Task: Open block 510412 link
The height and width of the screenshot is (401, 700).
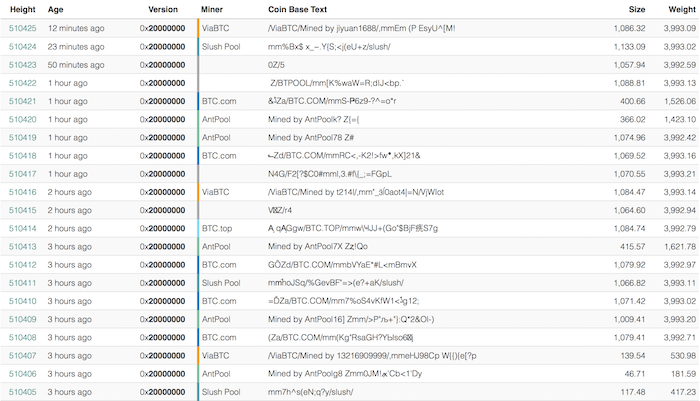Action: [x=22, y=265]
